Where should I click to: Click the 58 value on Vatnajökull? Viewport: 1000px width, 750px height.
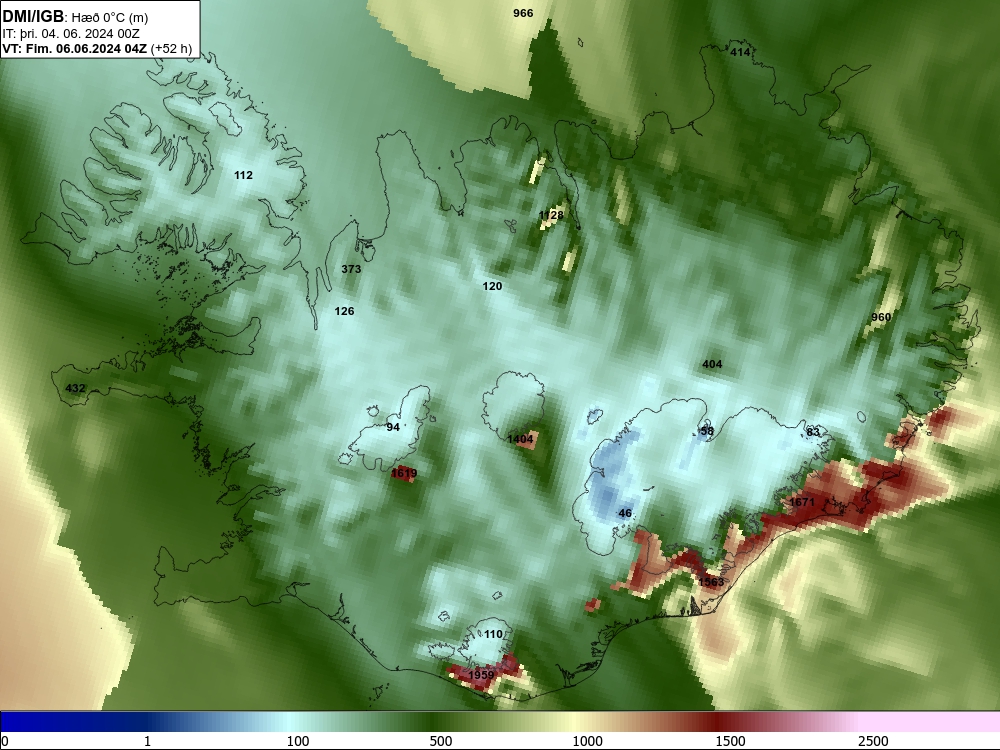[707, 431]
